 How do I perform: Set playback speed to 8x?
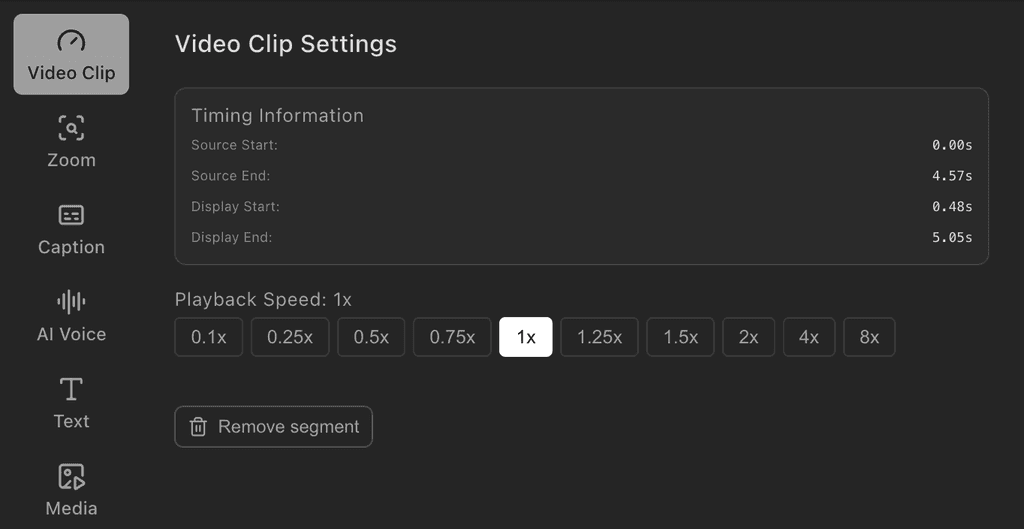(x=870, y=337)
